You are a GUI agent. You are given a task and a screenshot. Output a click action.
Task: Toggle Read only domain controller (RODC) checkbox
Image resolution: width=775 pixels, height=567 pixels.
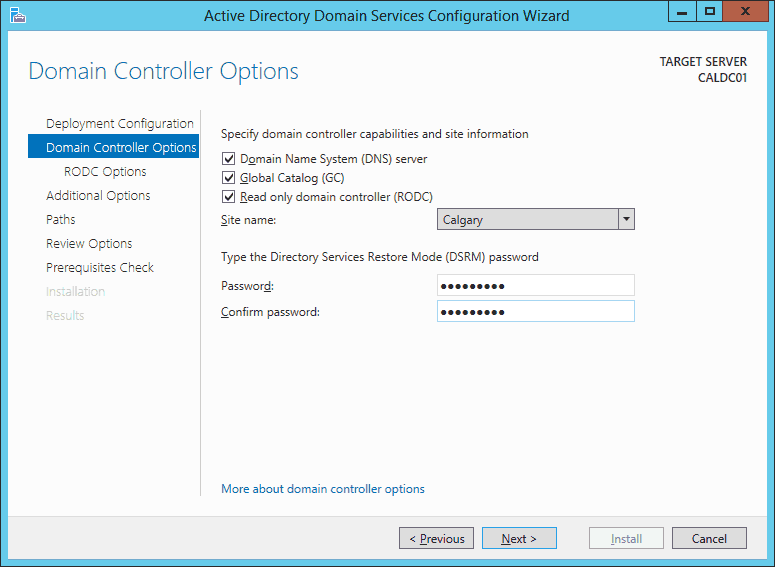tap(228, 197)
